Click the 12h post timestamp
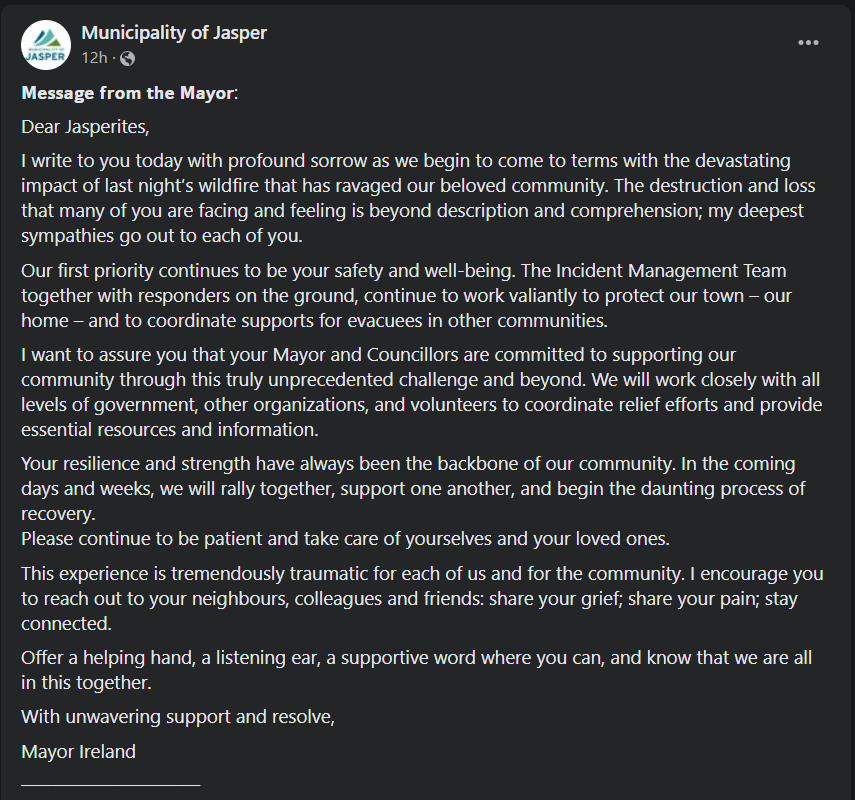 (x=93, y=58)
